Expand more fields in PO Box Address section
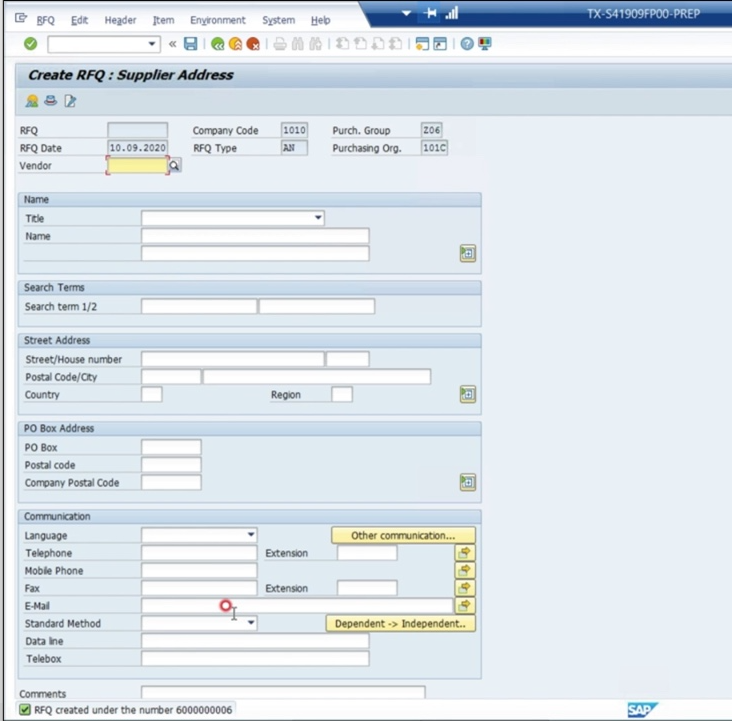Screen dimensions: 732x721 pyautogui.click(x=468, y=482)
